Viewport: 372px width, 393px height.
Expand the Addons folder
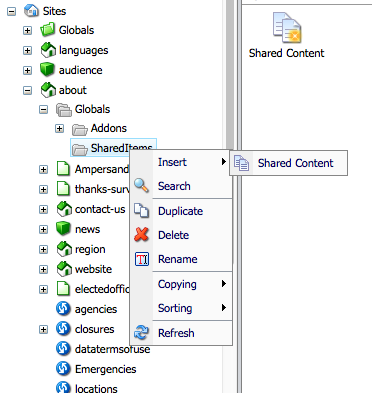pyautogui.click(x=59, y=129)
